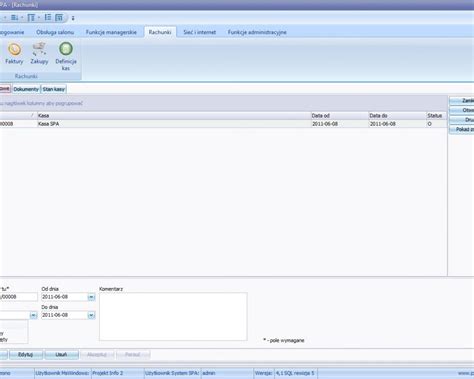Open Zakupy shopping cart icon
The height and width of the screenshot is (379, 474).
tap(39, 53)
